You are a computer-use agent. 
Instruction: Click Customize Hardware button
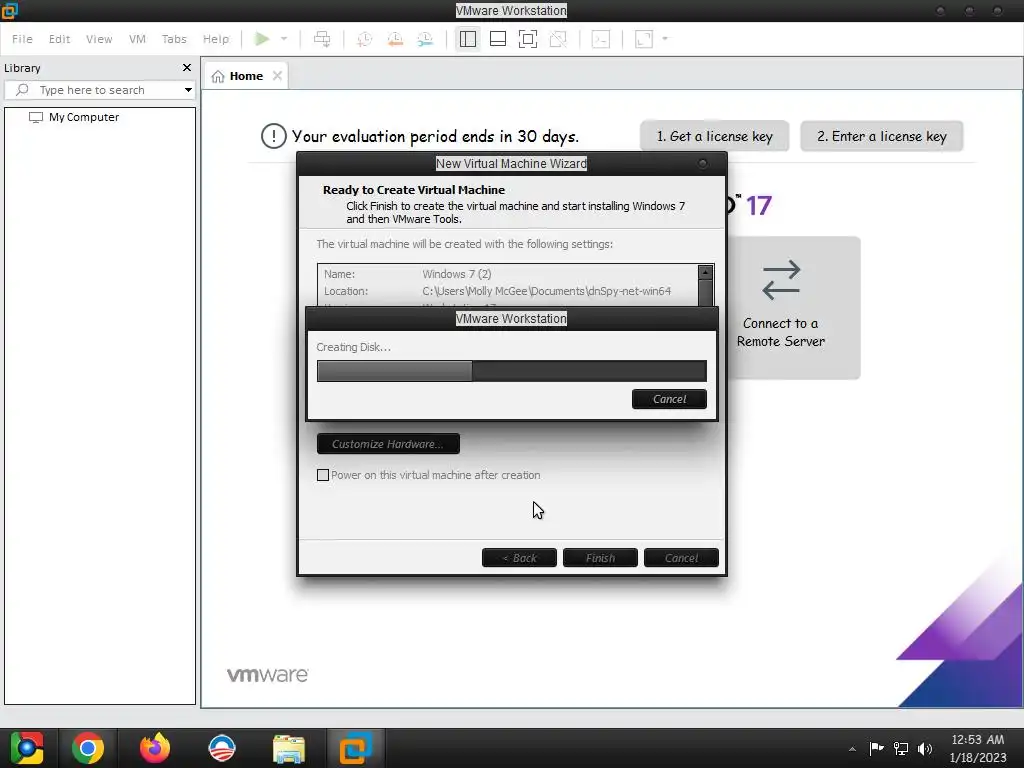pyautogui.click(x=388, y=444)
